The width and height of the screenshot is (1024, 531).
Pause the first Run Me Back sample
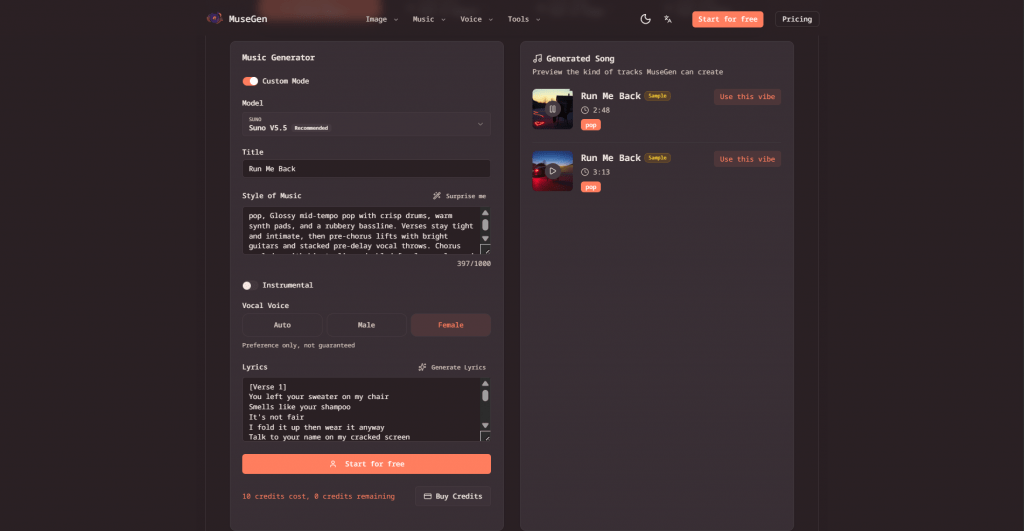[x=552, y=109]
